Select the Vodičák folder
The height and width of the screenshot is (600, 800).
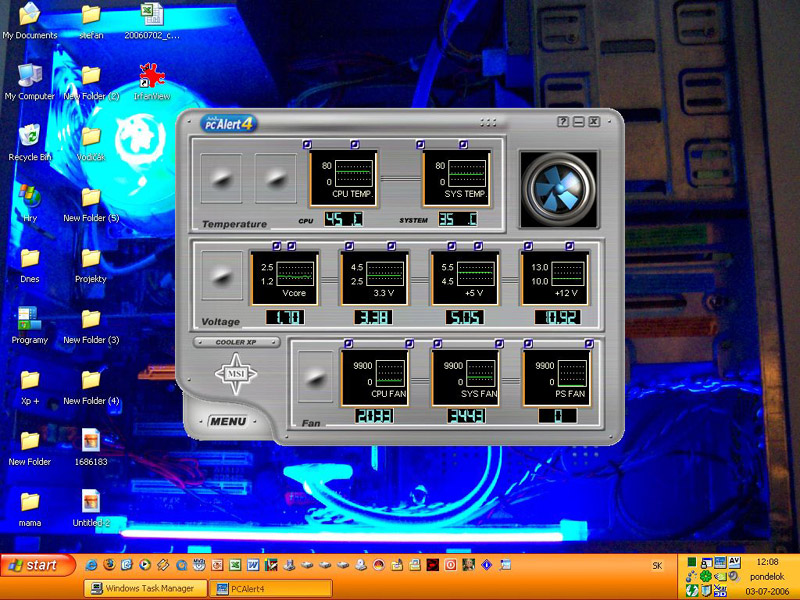(x=91, y=143)
